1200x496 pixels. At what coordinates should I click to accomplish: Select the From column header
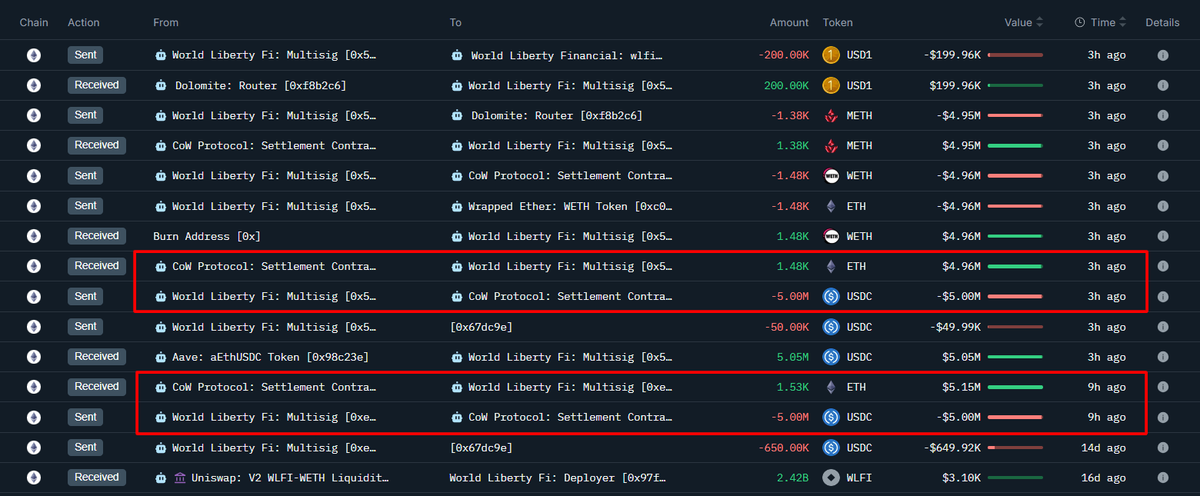[x=166, y=22]
